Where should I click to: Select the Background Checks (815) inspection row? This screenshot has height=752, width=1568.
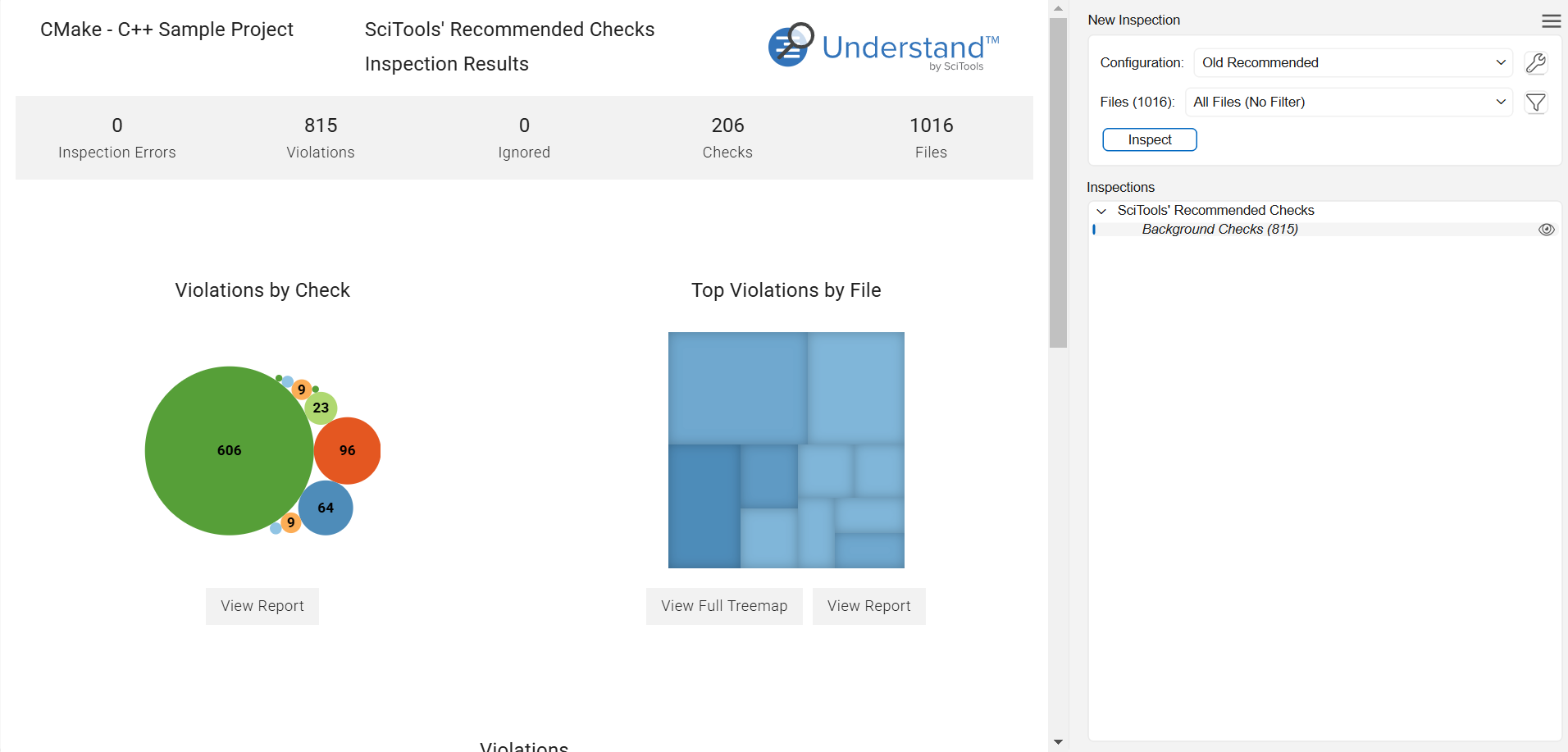(1324, 230)
